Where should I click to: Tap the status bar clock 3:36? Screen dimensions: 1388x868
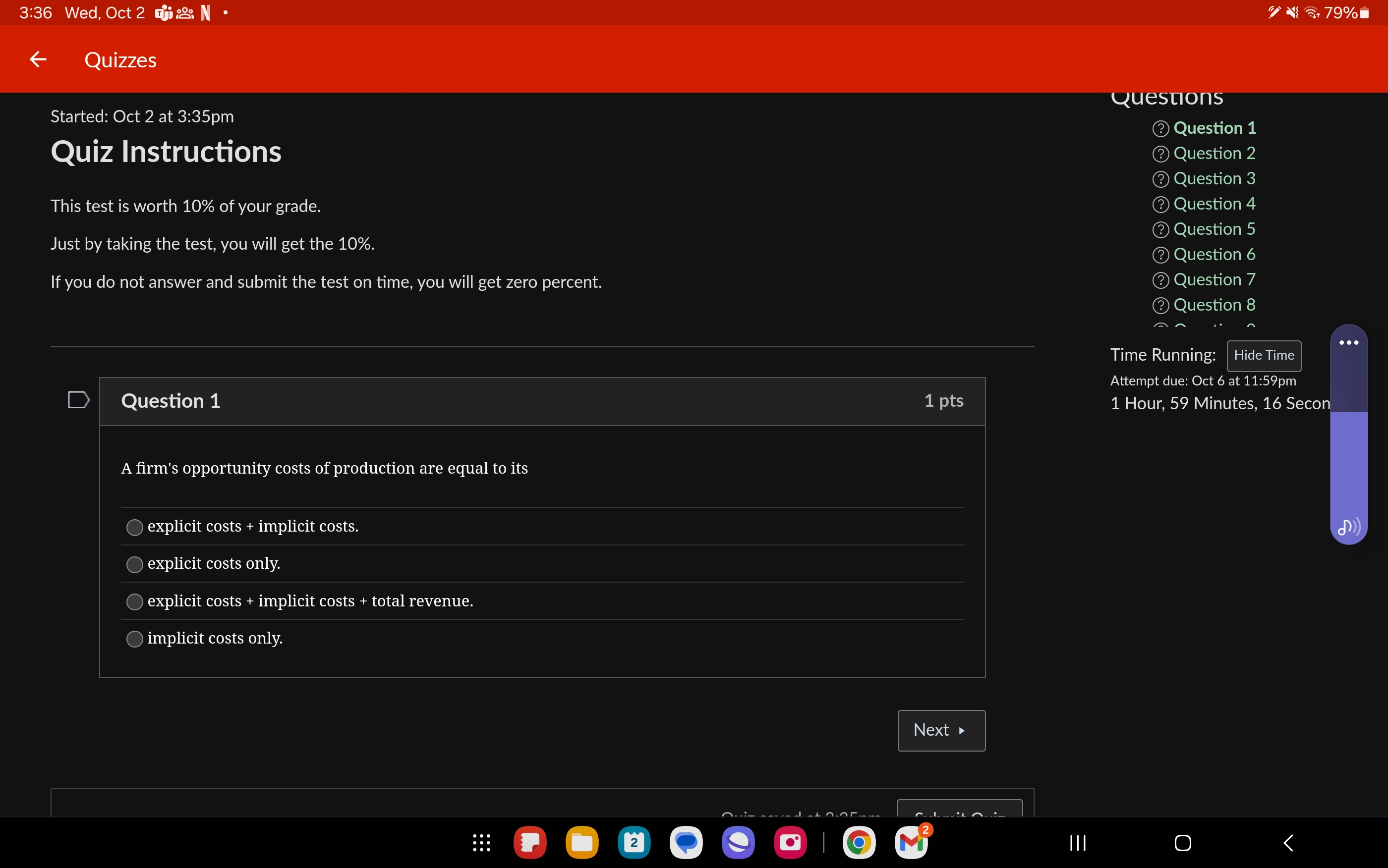36,12
